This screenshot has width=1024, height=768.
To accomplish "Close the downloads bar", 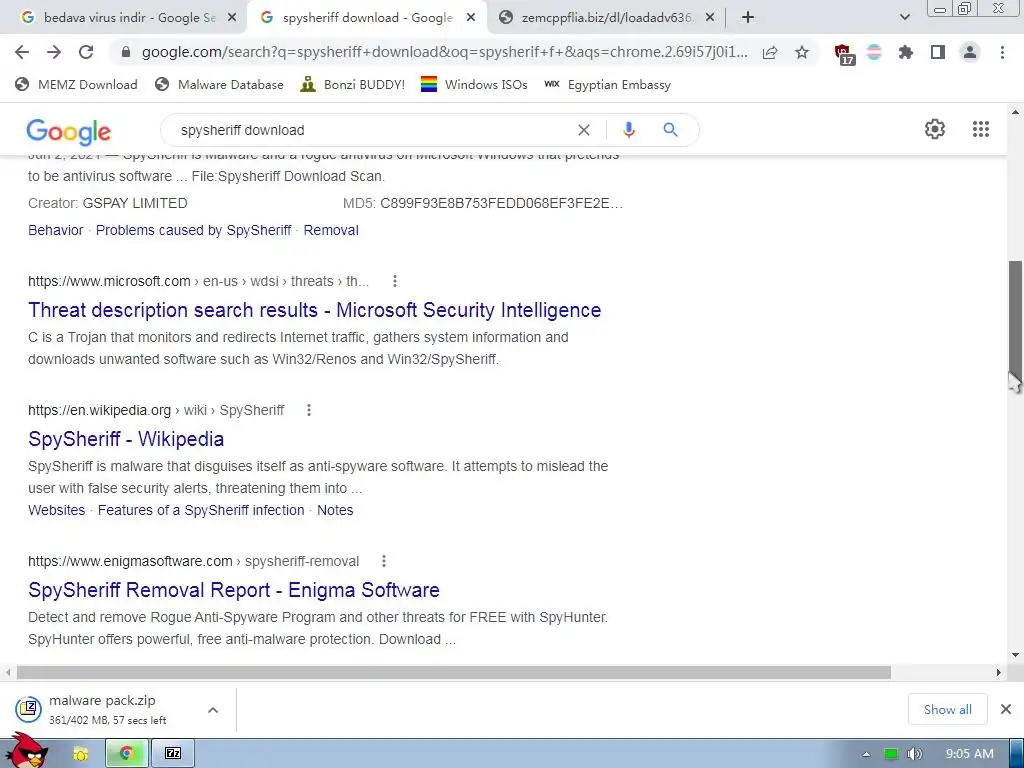I will [1006, 709].
